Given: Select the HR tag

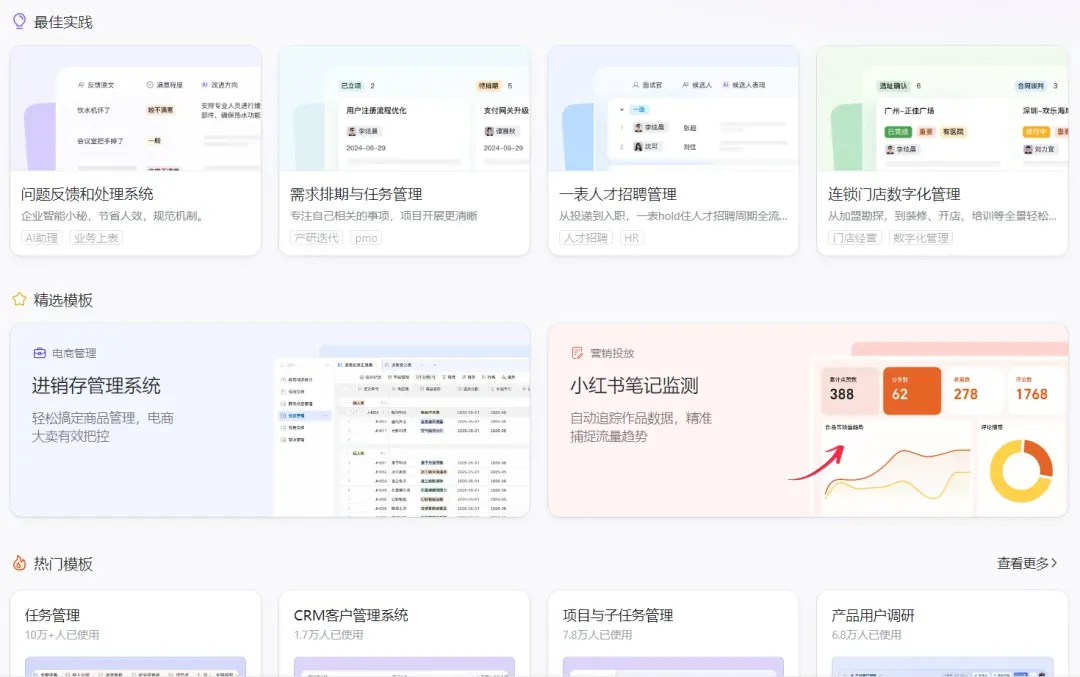Looking at the screenshot, I should pyautogui.click(x=631, y=238).
